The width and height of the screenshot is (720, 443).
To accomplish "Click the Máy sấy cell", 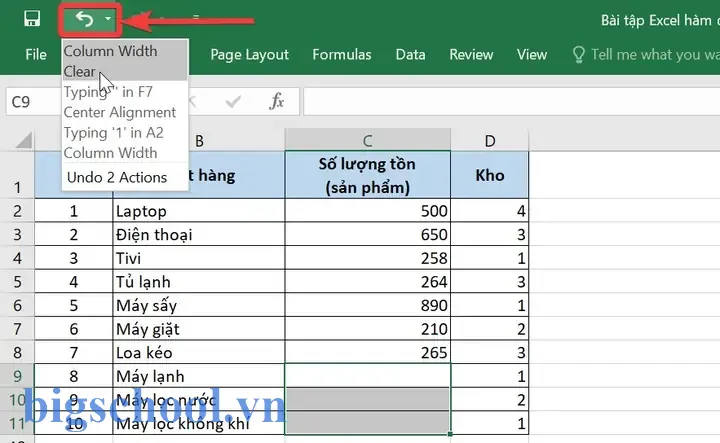I will 199,305.
